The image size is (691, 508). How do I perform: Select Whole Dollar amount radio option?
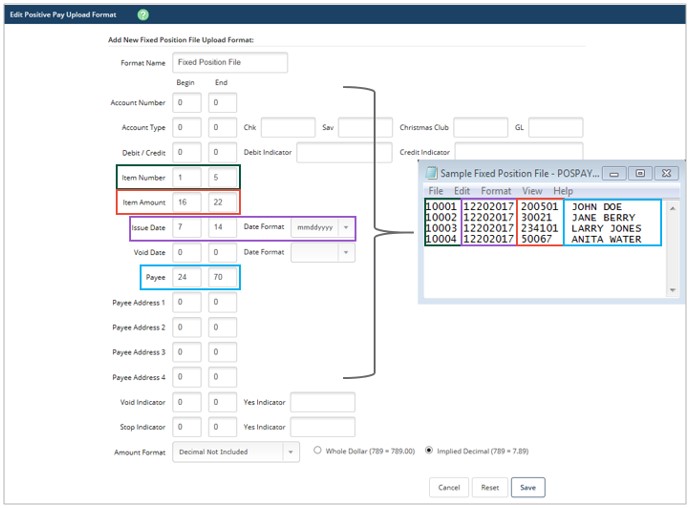click(x=317, y=450)
